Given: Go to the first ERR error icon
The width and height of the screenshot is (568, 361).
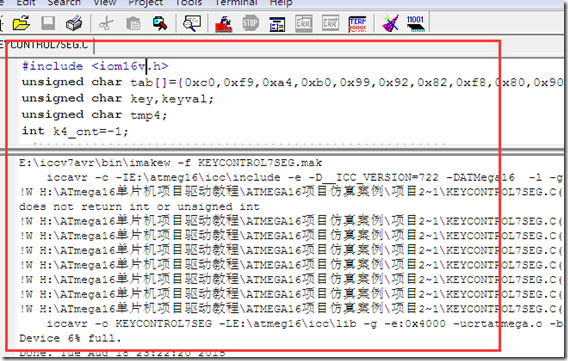Looking at the screenshot, I should (x=304, y=24).
